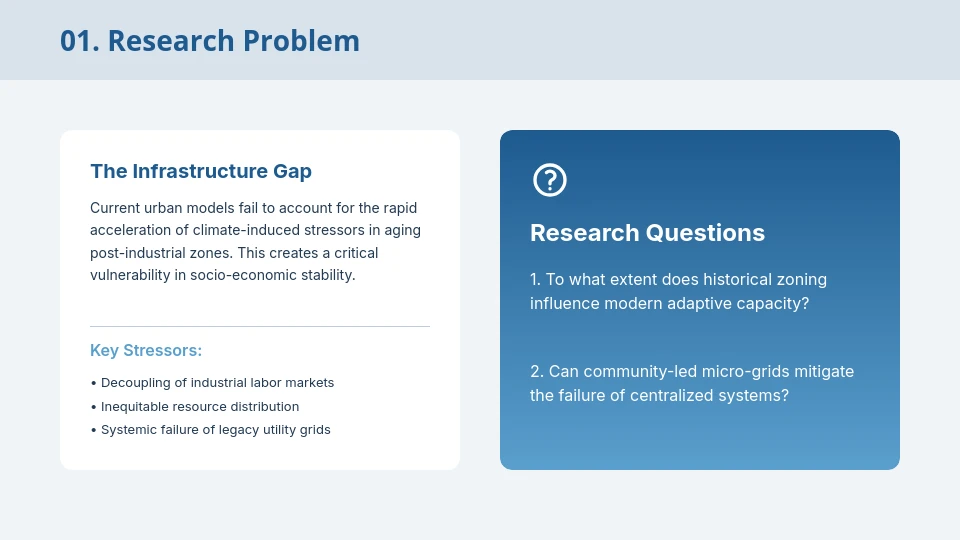The height and width of the screenshot is (540, 960).
Task: Click the 'Research Questions' heading
Action: point(647,233)
